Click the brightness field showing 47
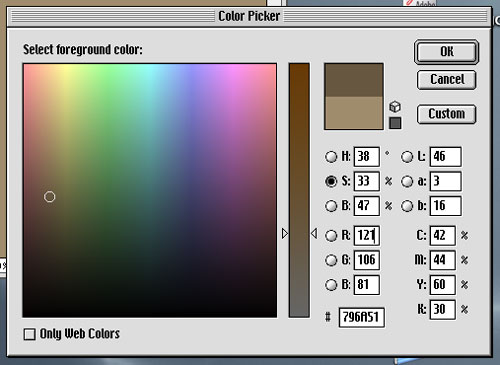 click(x=367, y=206)
